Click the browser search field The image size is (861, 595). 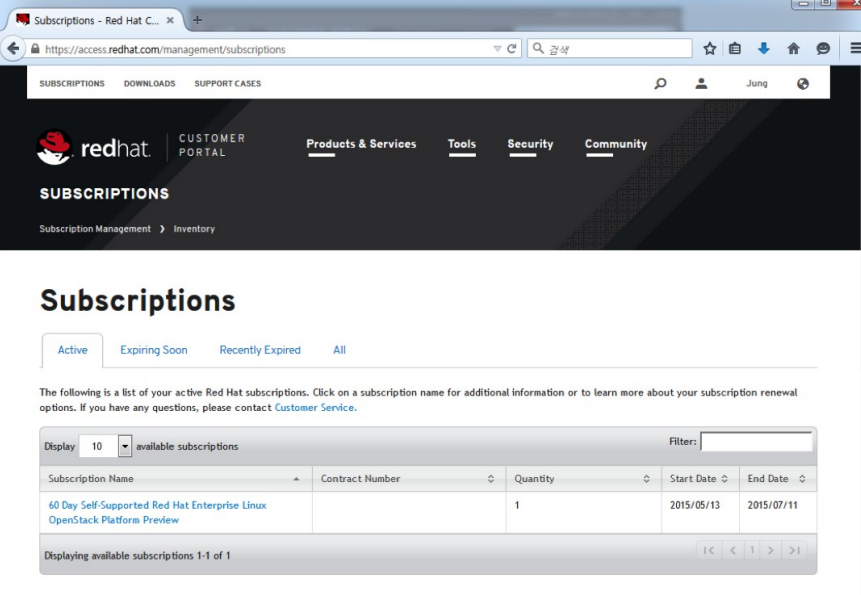click(610, 49)
